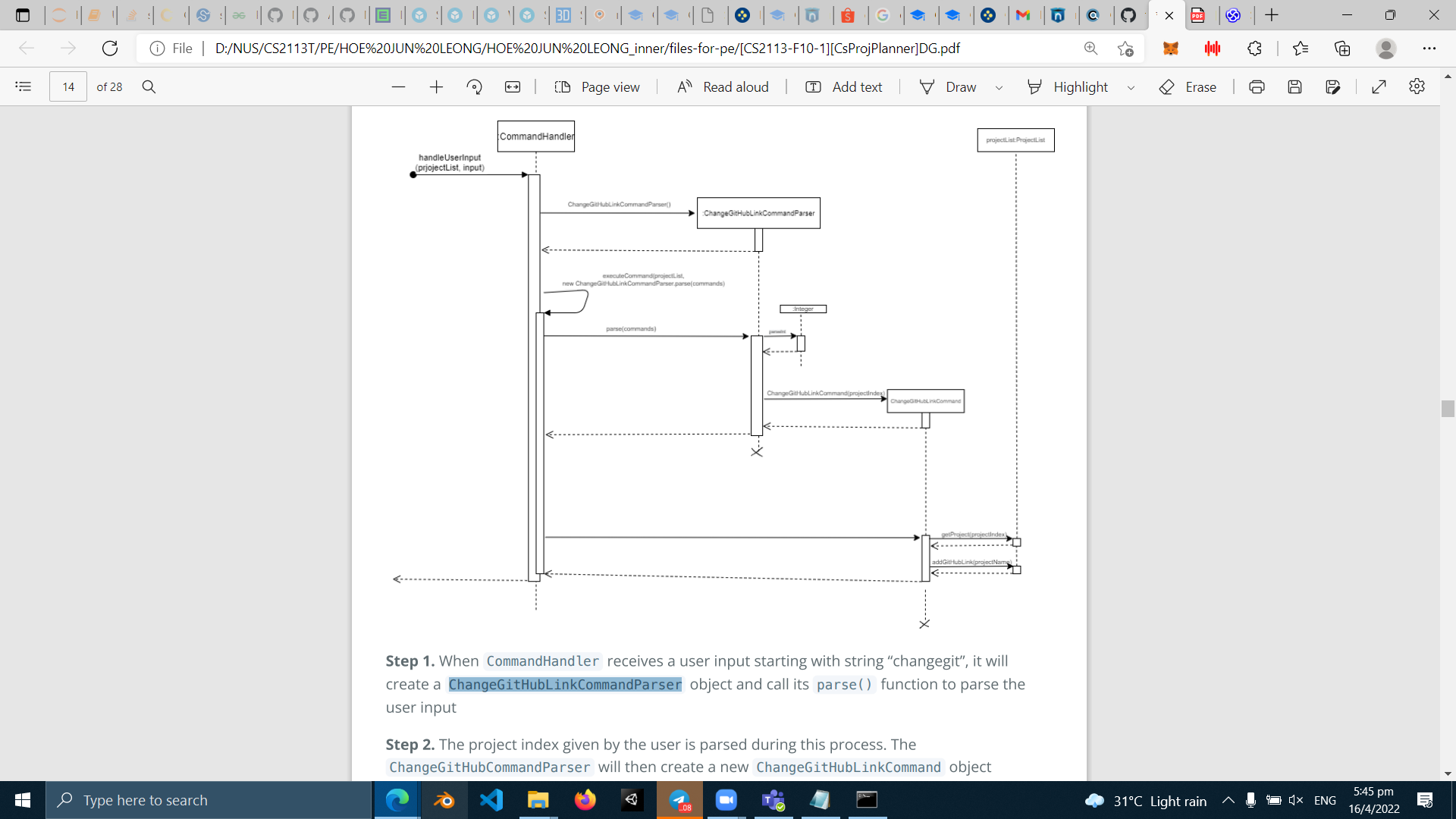The width and height of the screenshot is (1456, 819).
Task: Toggle the Highlight tool
Action: point(1068,86)
